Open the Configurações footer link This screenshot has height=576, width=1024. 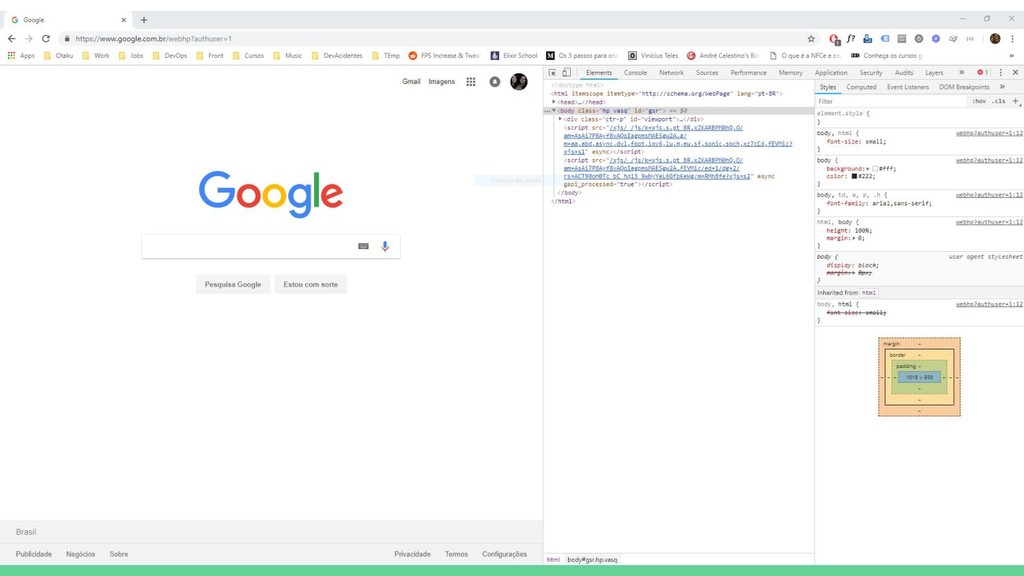point(504,554)
